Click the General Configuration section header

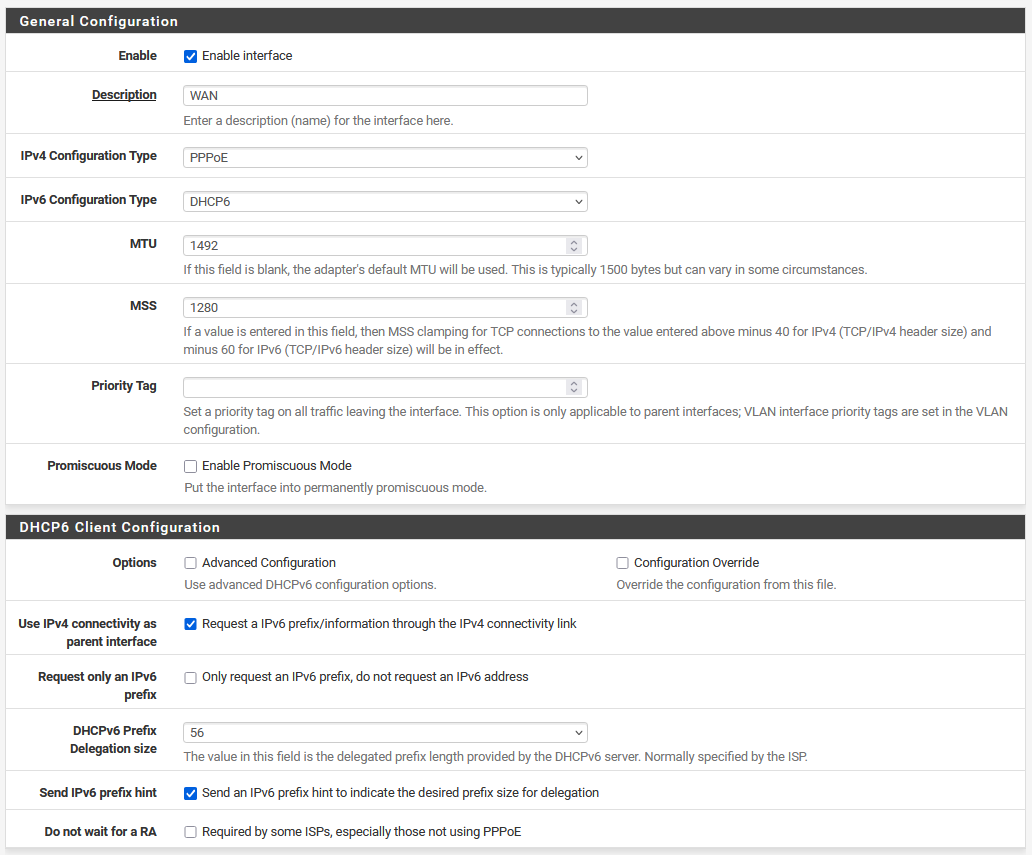point(515,21)
